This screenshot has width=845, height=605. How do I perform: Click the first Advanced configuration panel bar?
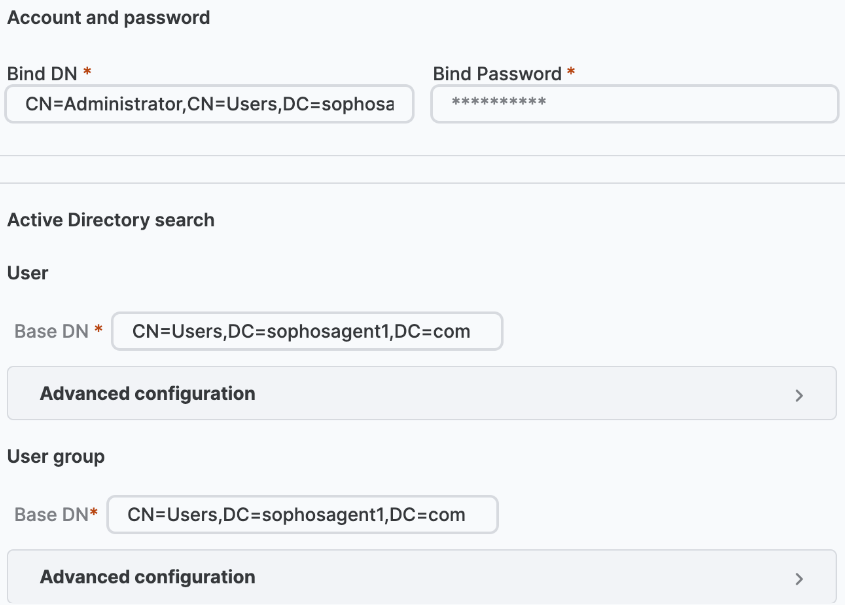pyautogui.click(x=422, y=393)
